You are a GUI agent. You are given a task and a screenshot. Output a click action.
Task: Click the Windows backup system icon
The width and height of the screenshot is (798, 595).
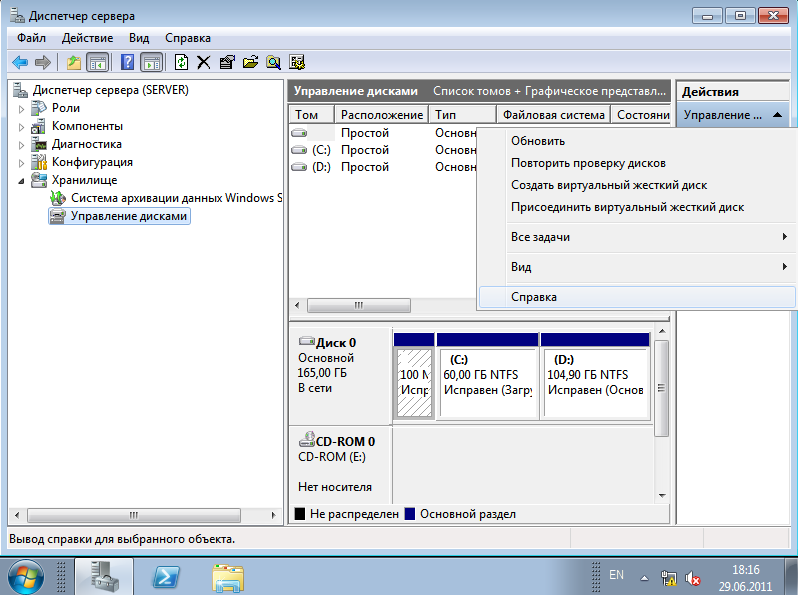[x=58, y=198]
